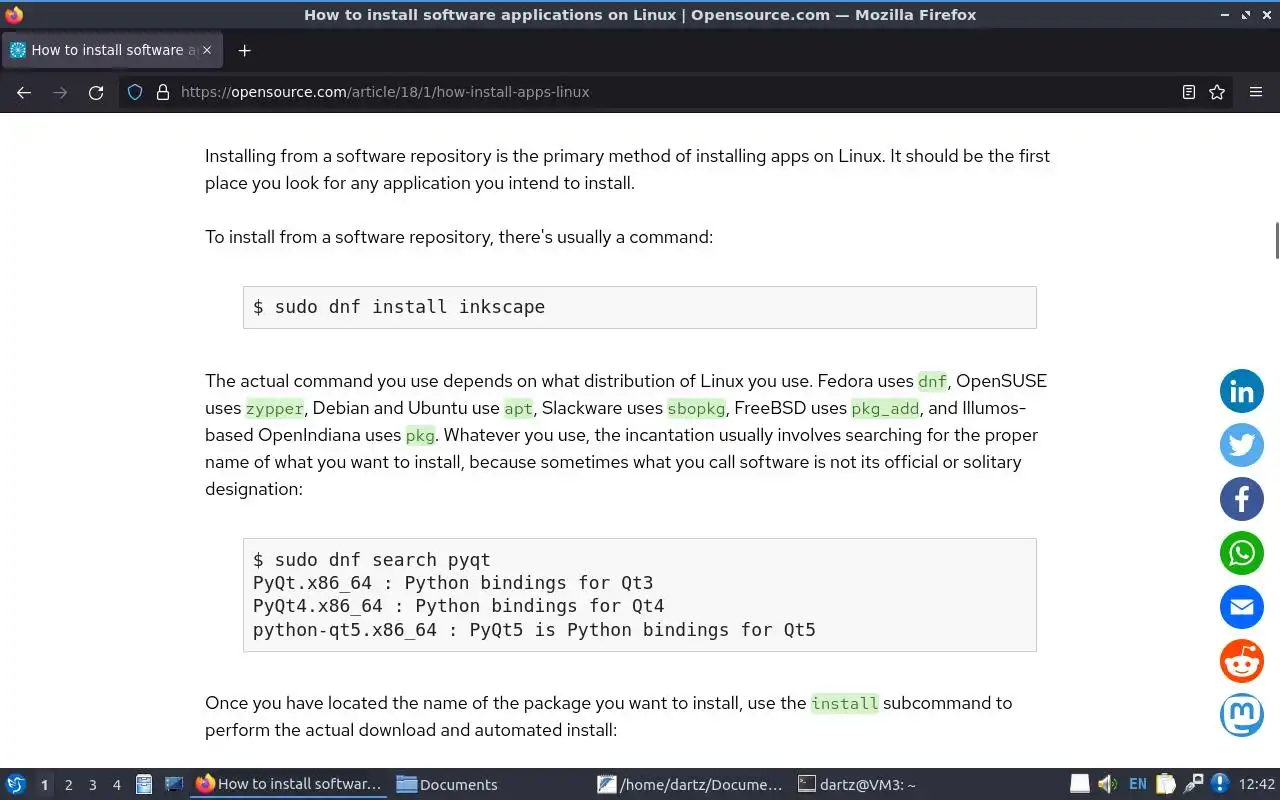
Task: Open Firefox application menu
Action: [1256, 92]
